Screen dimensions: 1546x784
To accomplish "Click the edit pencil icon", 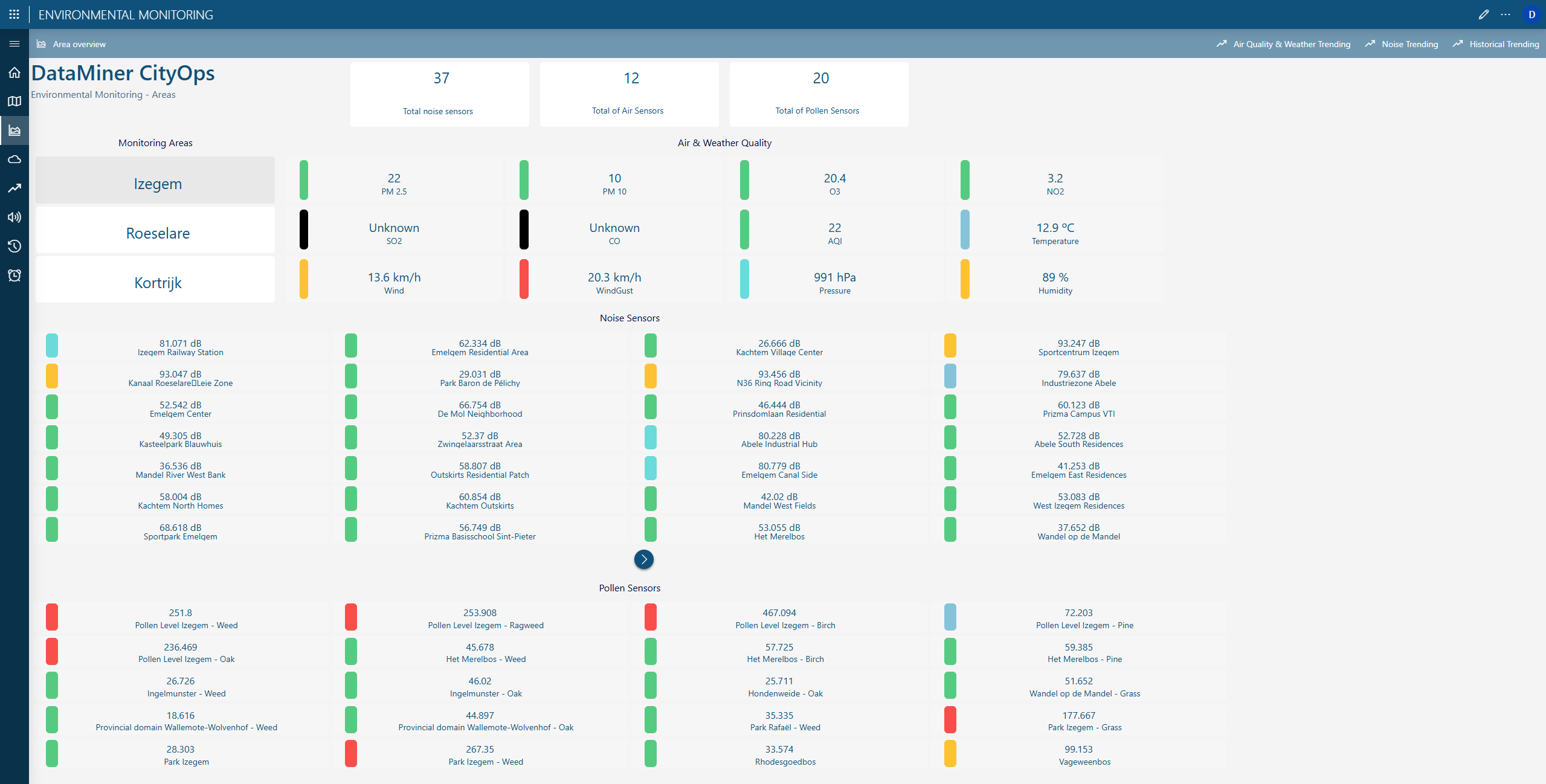I will click(x=1483, y=14).
